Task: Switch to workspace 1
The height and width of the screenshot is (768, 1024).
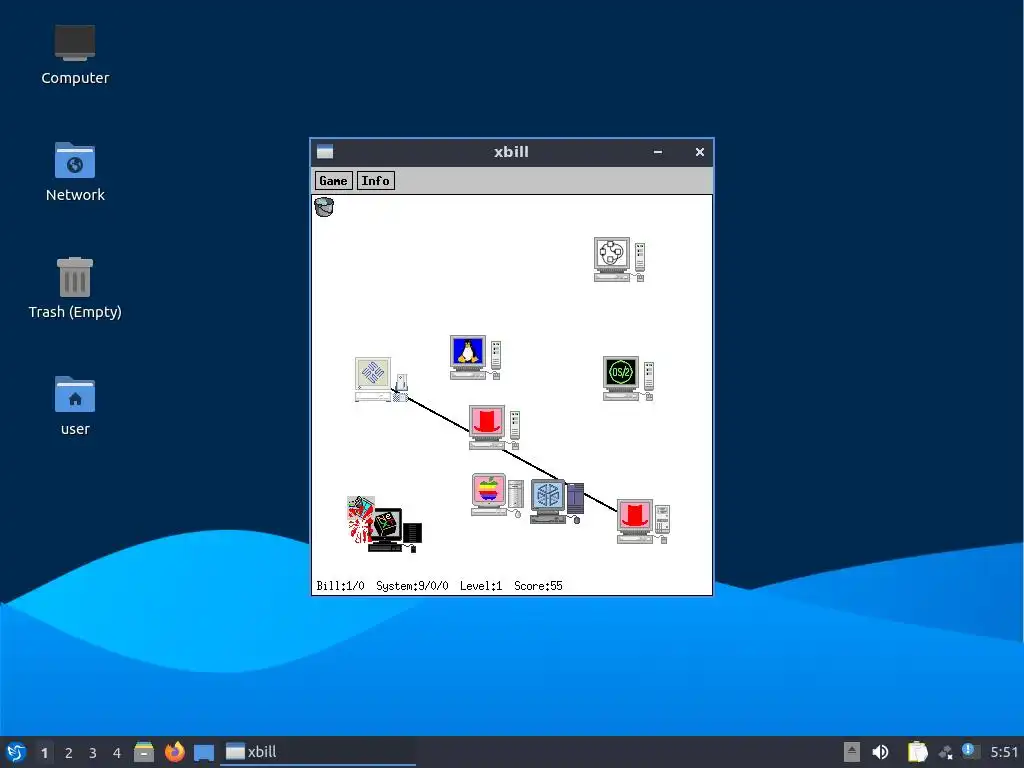Action: (44, 752)
